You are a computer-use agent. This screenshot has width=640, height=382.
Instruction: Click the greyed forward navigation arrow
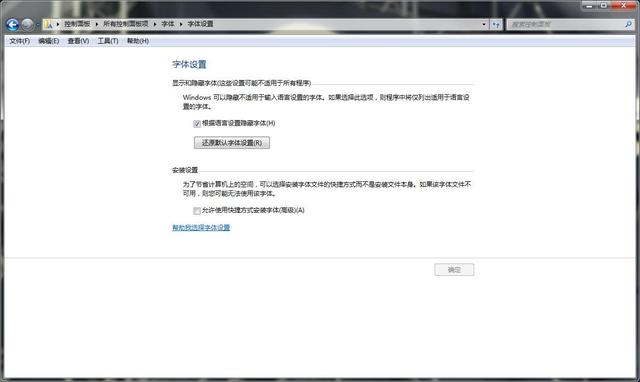(27, 25)
